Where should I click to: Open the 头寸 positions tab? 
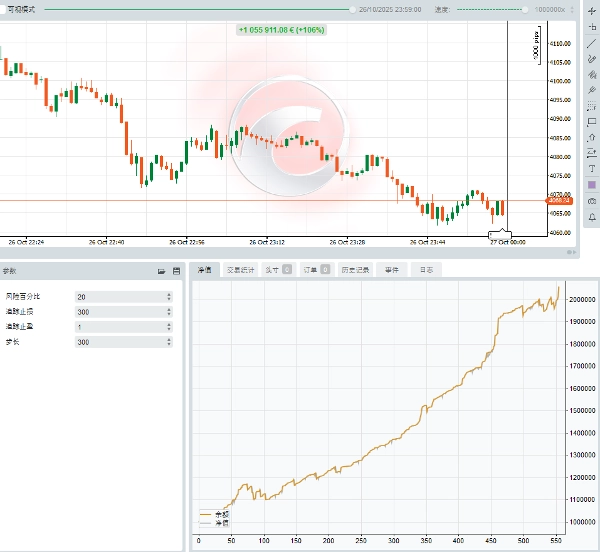[x=279, y=270]
